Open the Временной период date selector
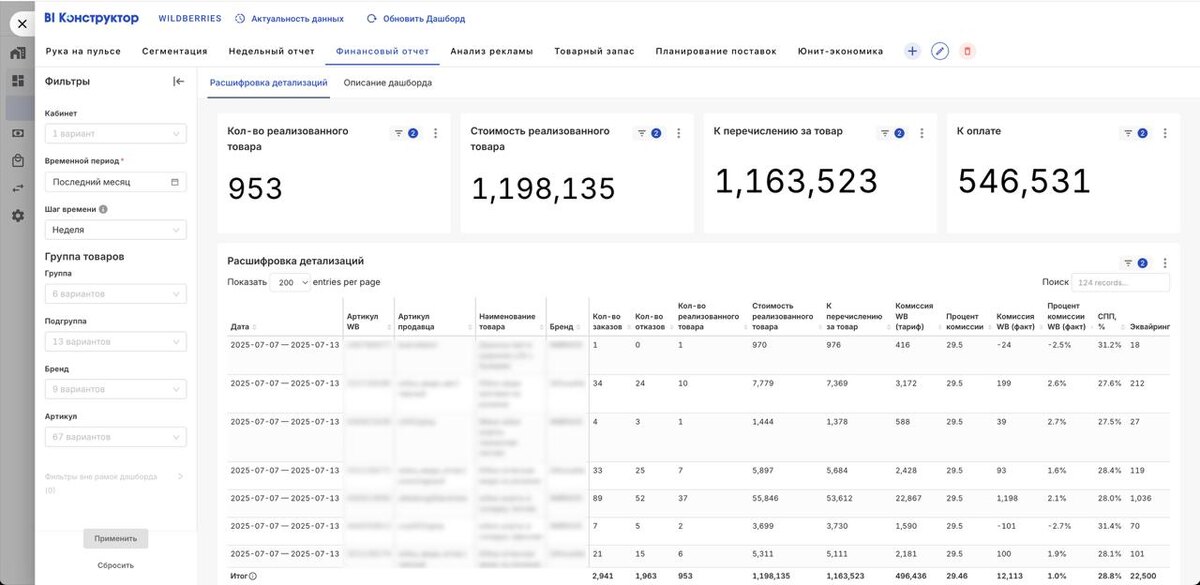Screen dimensions: 1200x585 (x=115, y=182)
